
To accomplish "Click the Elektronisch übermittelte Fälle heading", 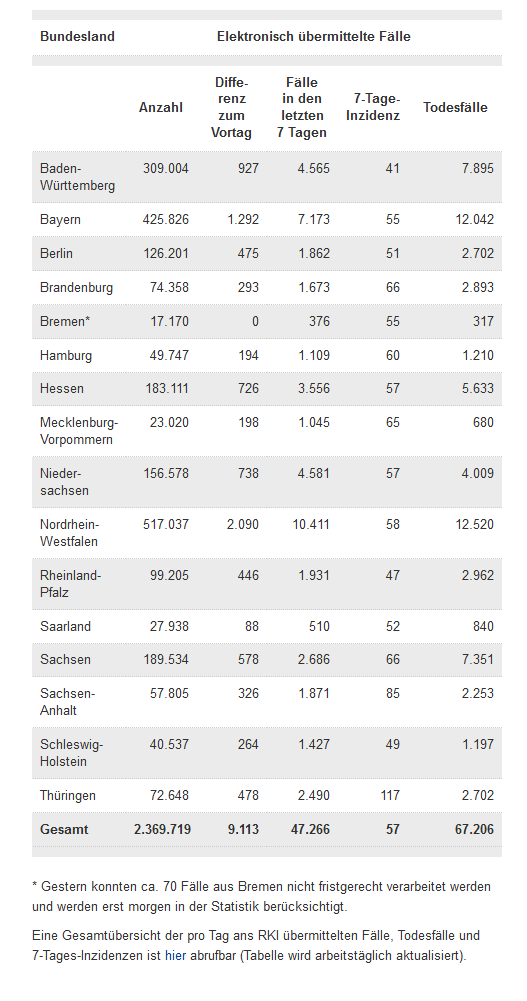I will [314, 36].
